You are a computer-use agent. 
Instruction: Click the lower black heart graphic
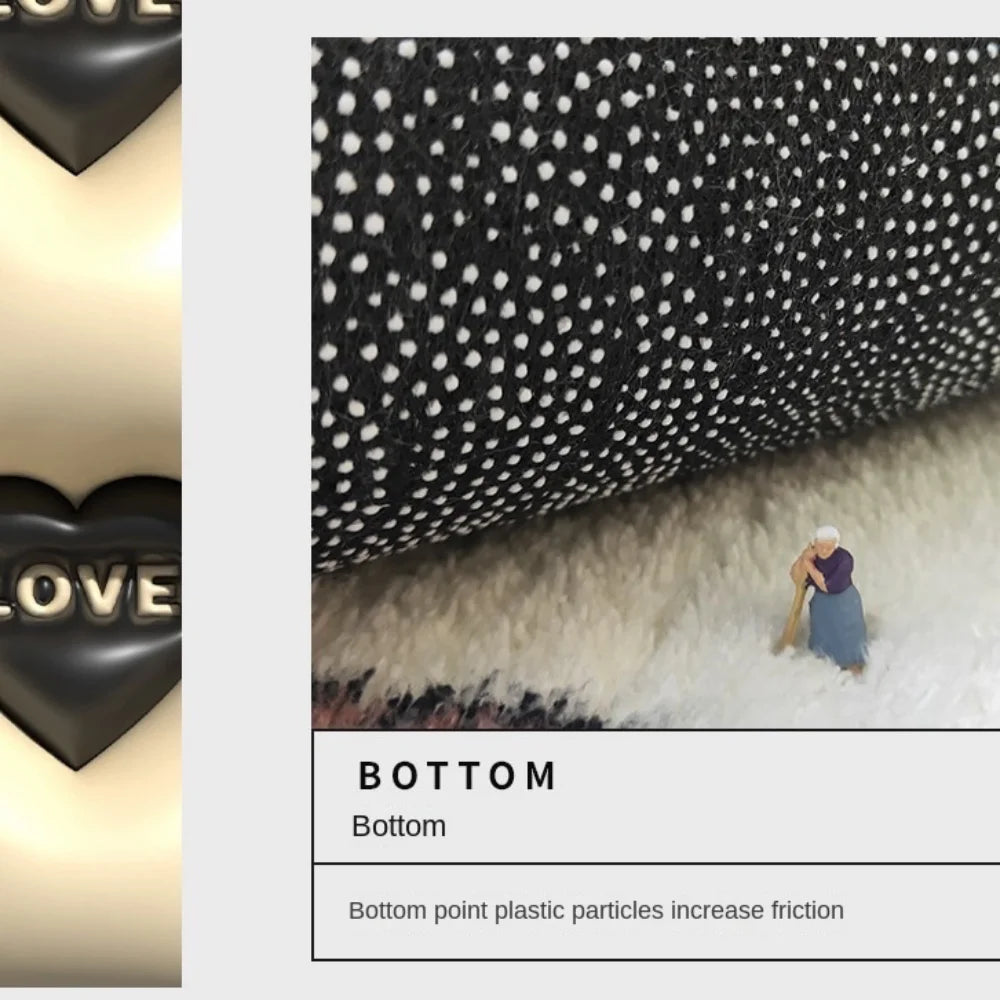(x=89, y=622)
